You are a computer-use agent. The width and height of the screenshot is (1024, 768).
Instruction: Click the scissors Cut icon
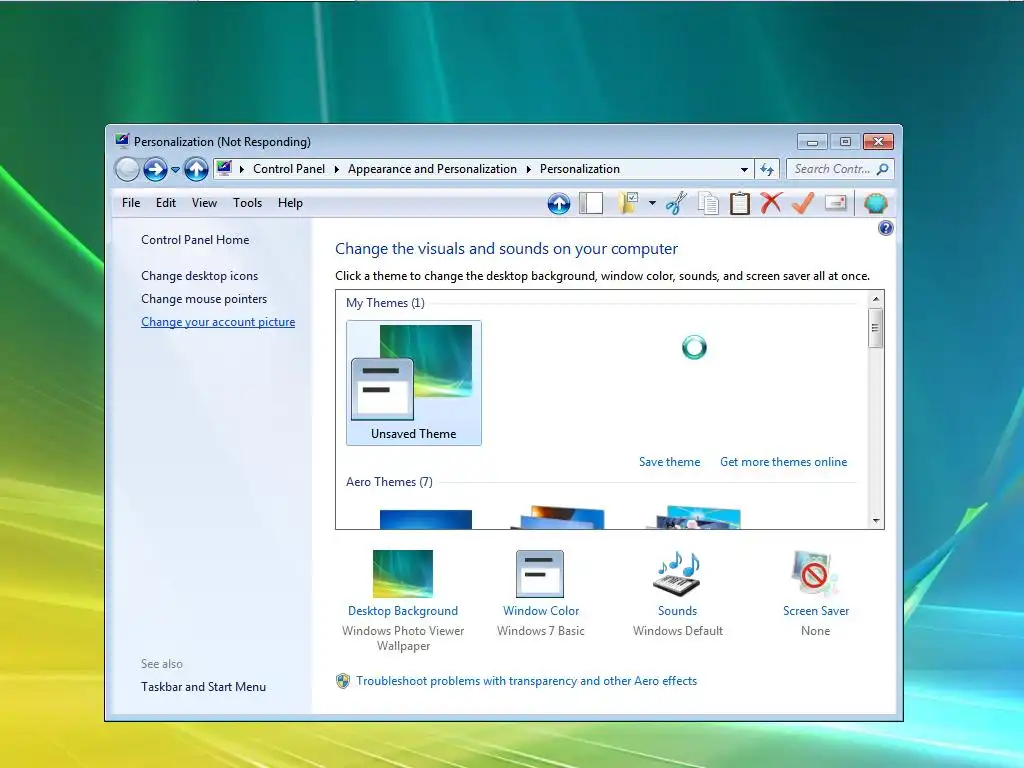click(x=677, y=203)
